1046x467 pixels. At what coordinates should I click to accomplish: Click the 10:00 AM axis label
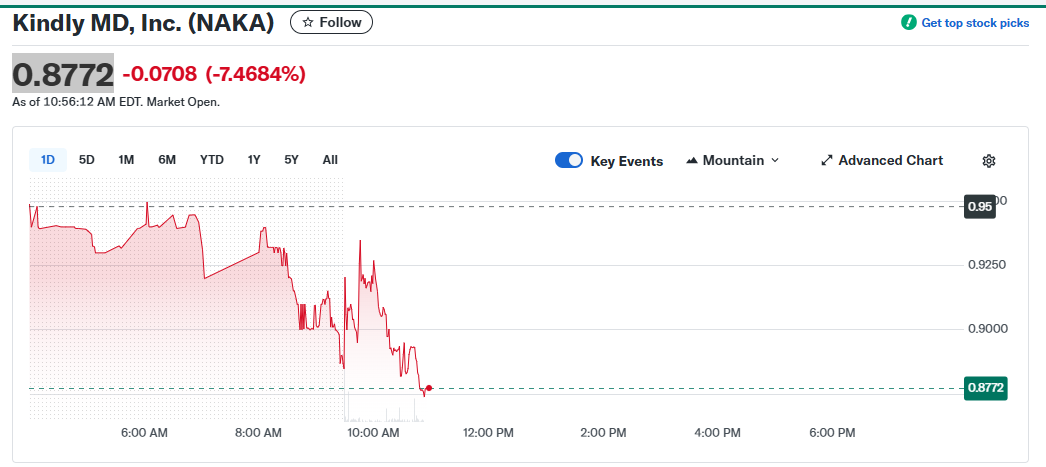click(372, 433)
